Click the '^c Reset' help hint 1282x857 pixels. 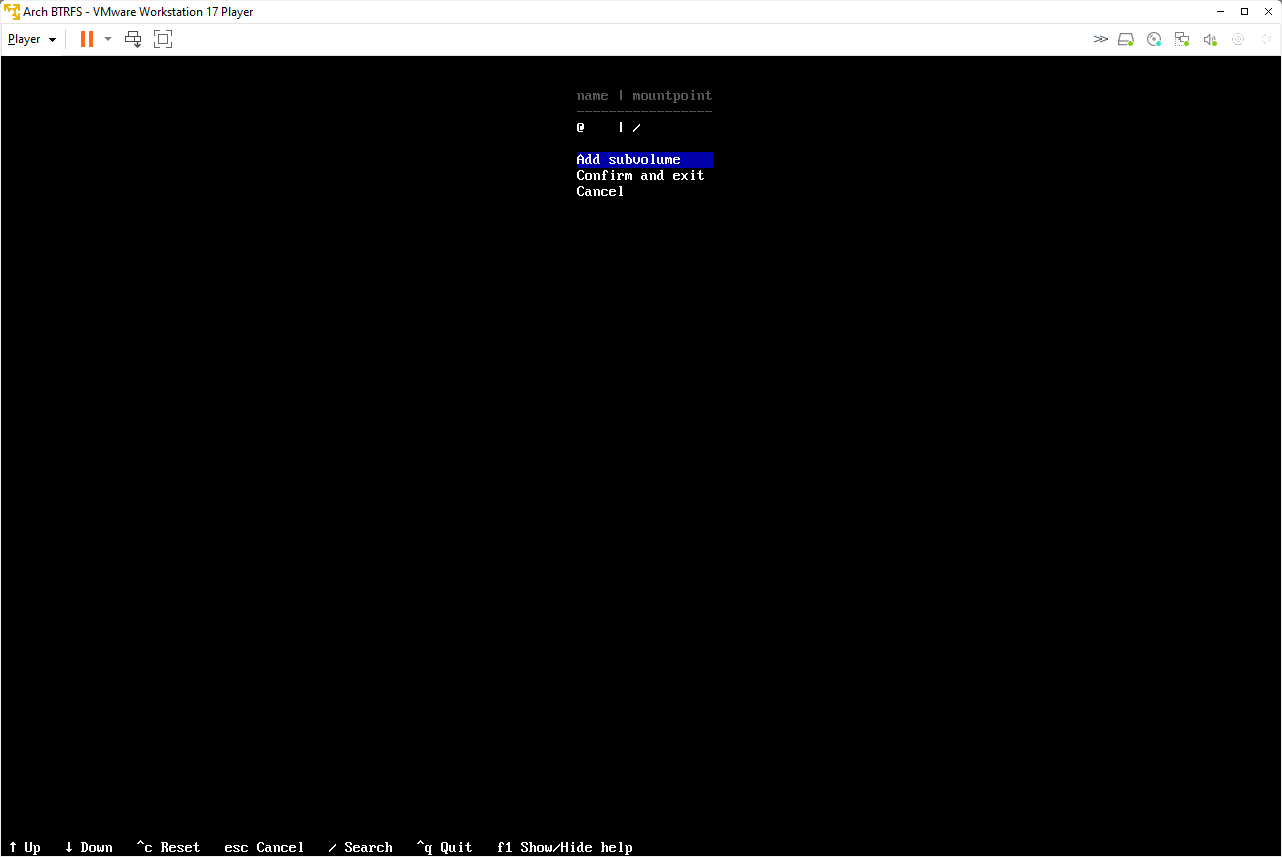click(168, 847)
